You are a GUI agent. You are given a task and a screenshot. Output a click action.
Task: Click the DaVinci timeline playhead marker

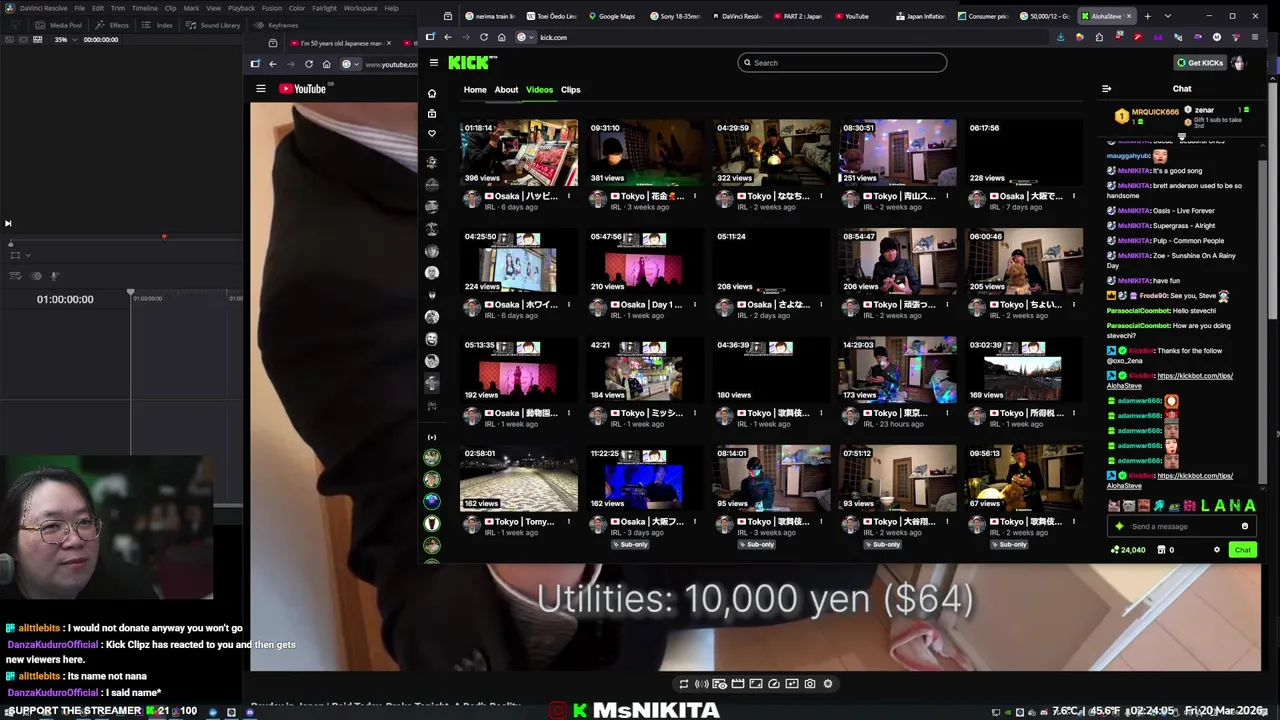130,292
